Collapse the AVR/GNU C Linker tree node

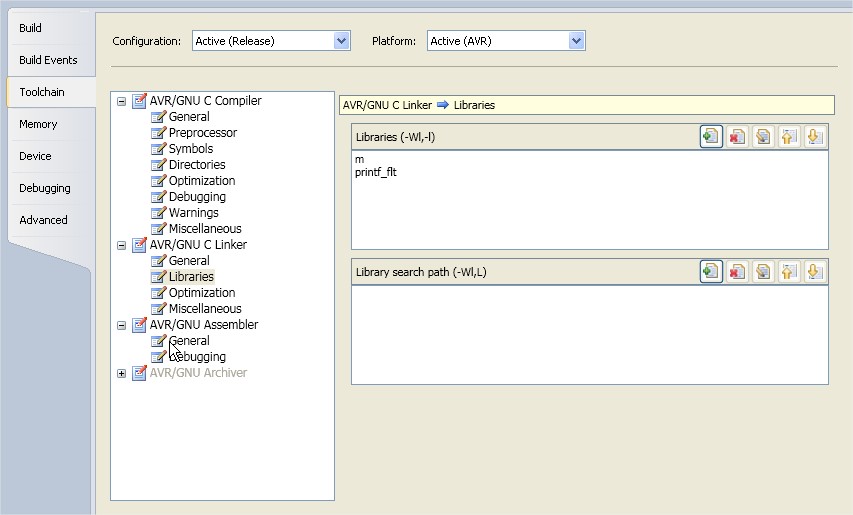tap(121, 245)
